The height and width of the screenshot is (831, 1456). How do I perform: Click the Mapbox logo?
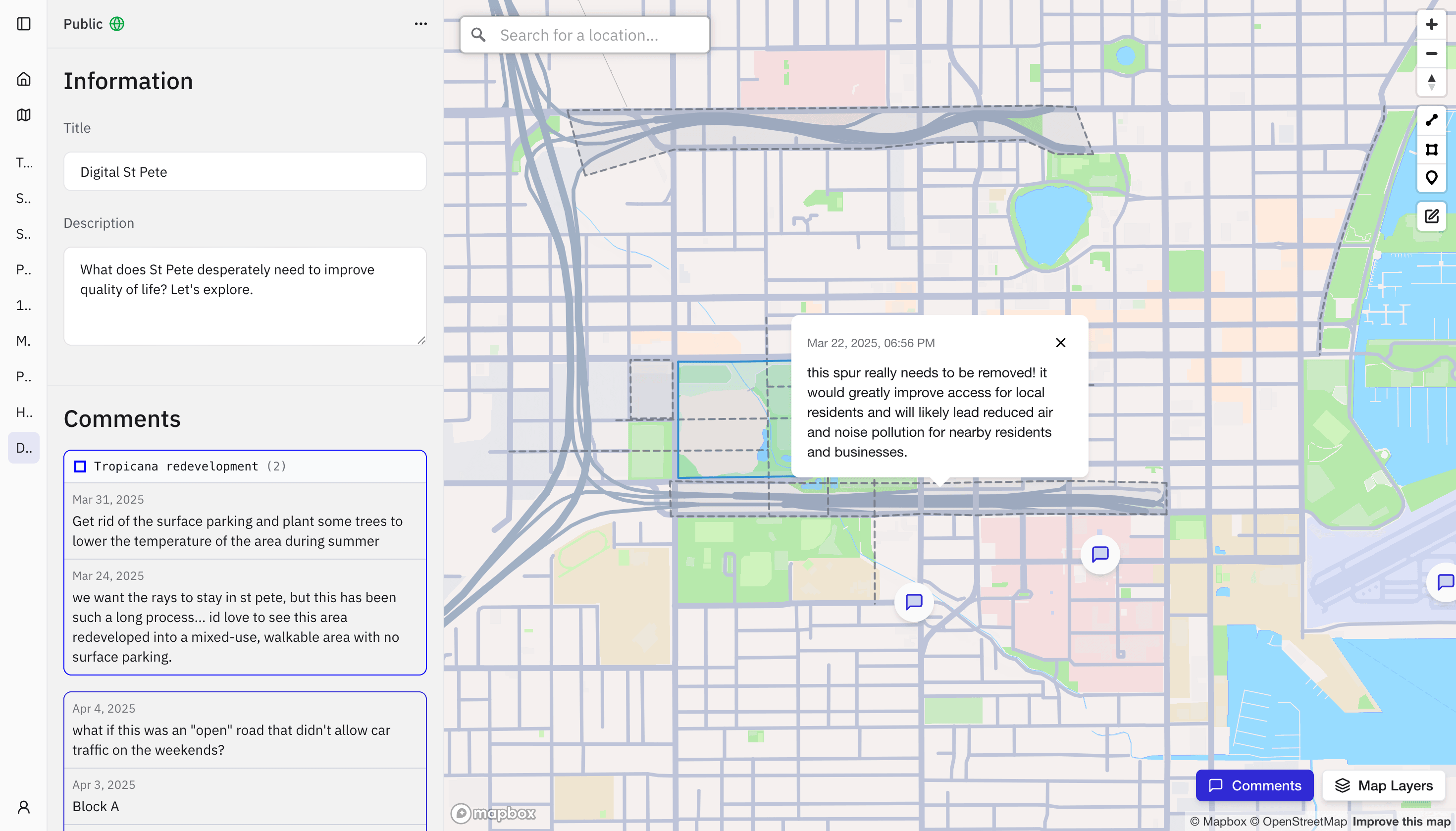tap(493, 813)
